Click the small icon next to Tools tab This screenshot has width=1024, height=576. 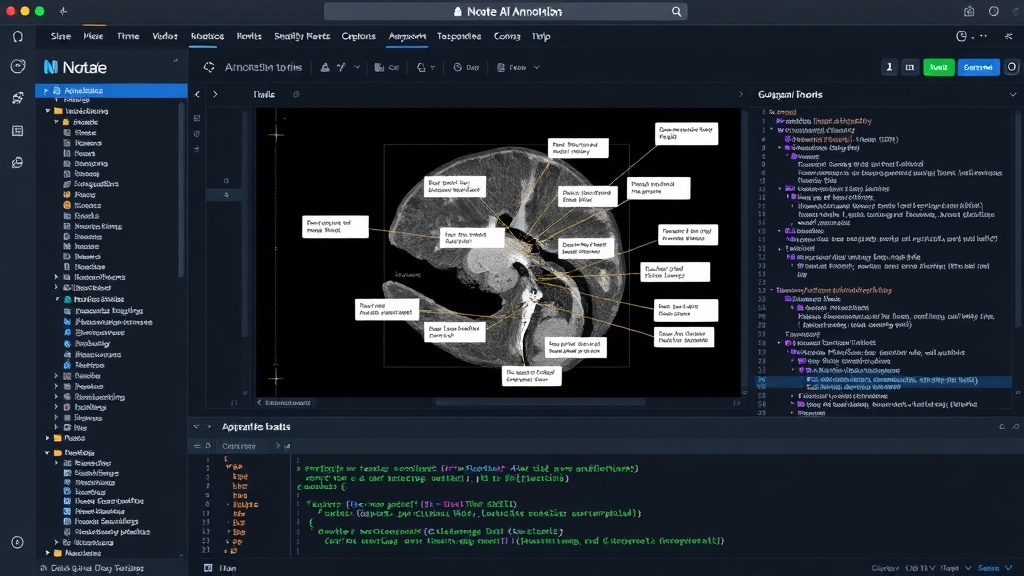[296, 95]
